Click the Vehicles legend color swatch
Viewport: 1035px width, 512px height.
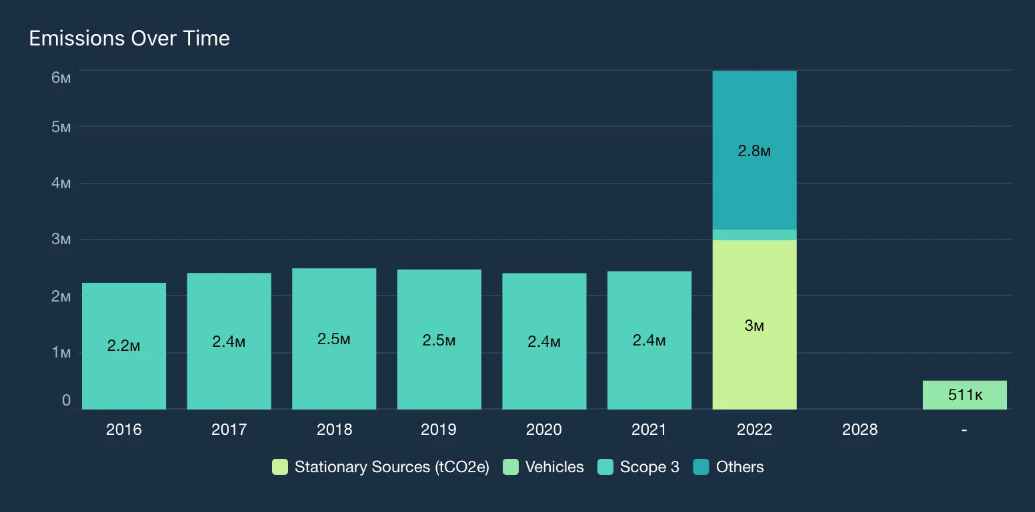[511, 467]
